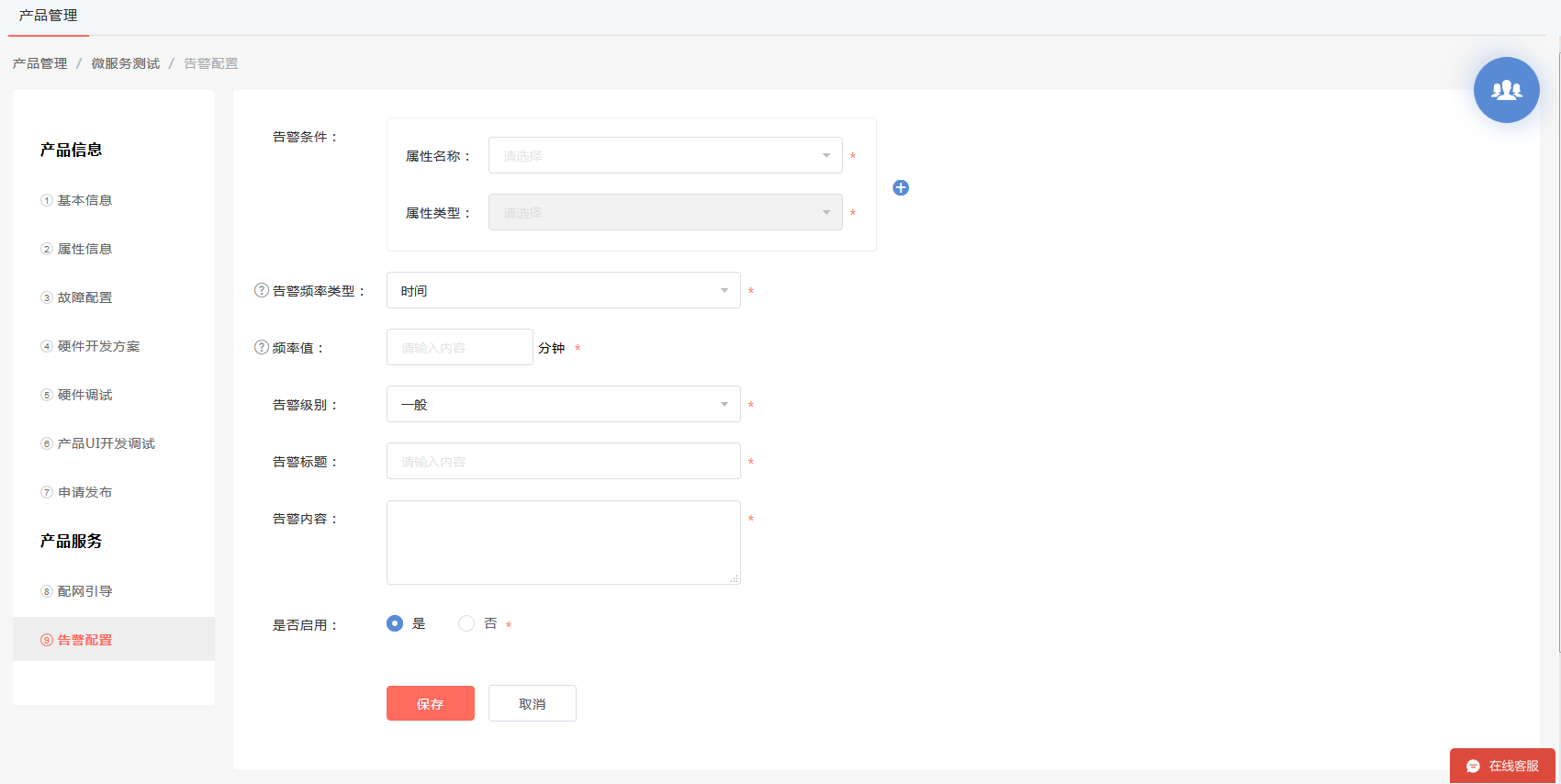The height and width of the screenshot is (784, 1561).
Task: Click the 告警内容 text area
Action: click(x=564, y=543)
